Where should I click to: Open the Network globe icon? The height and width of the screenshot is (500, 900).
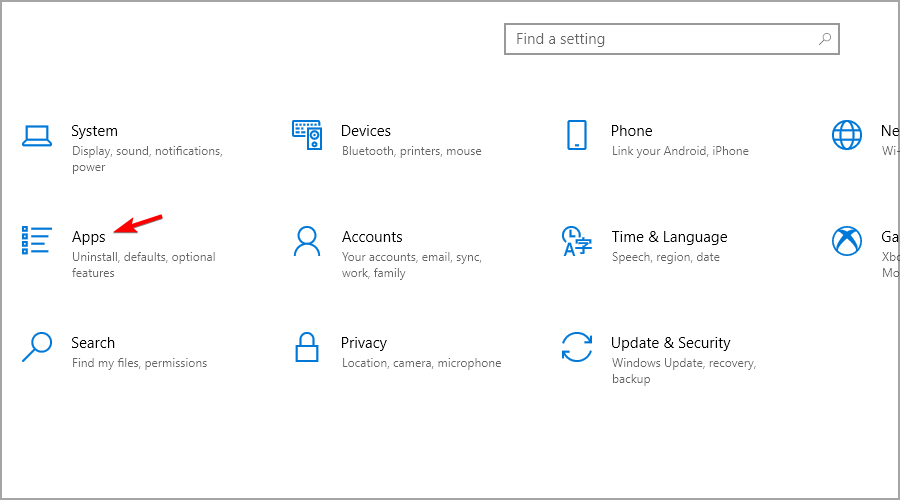click(x=847, y=135)
